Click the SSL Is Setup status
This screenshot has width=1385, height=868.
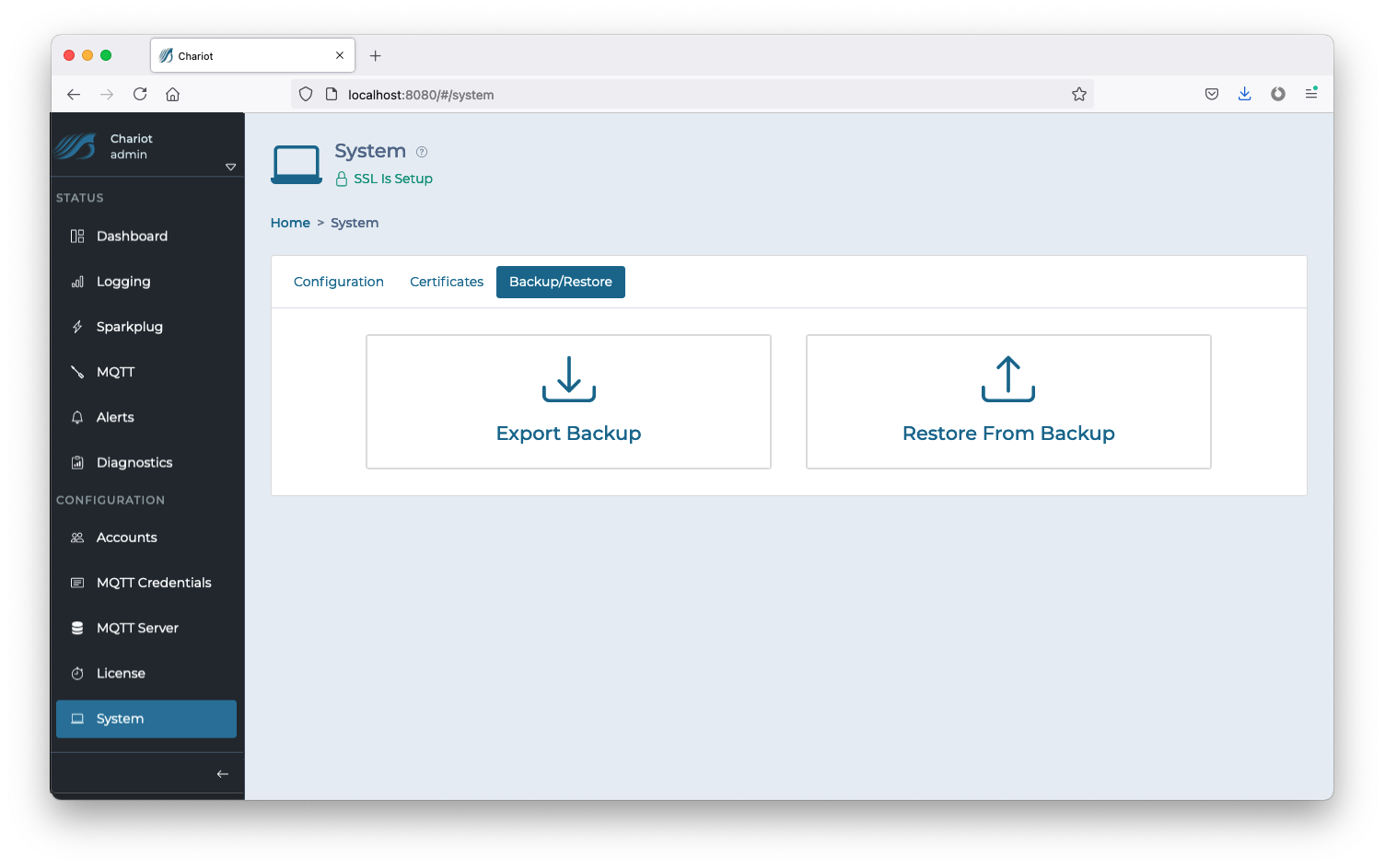click(384, 179)
